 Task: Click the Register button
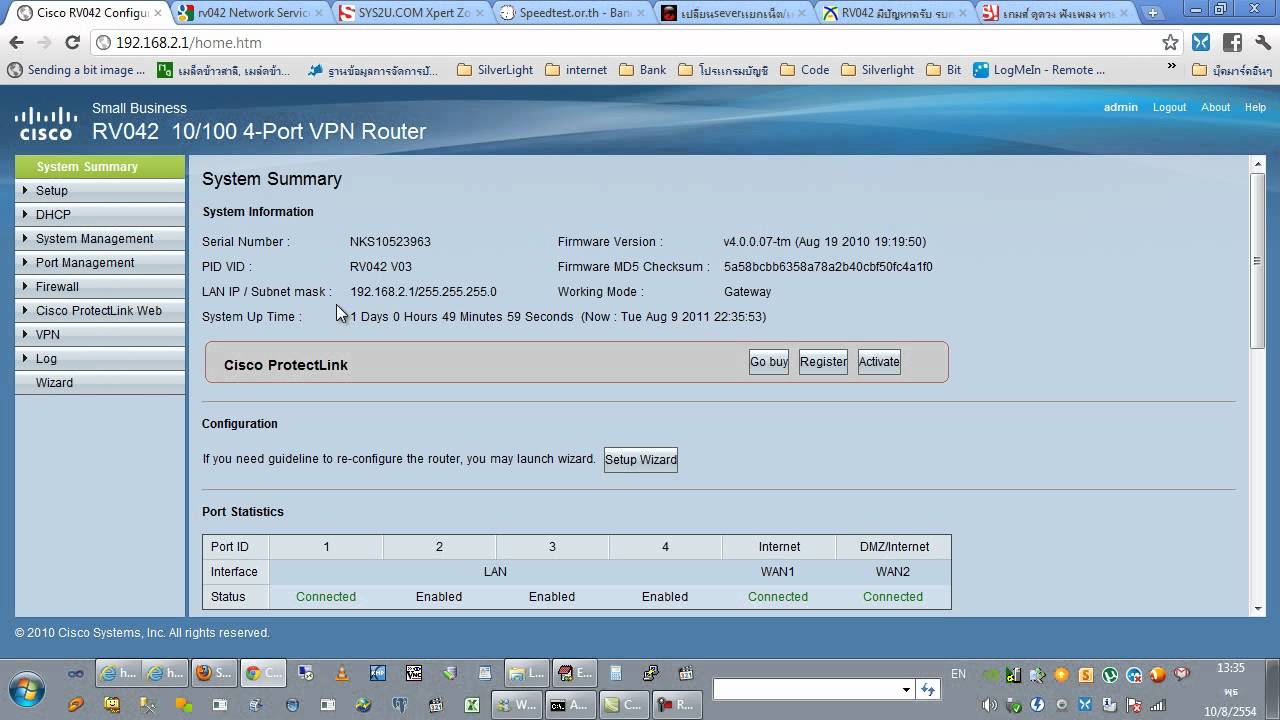tap(823, 362)
